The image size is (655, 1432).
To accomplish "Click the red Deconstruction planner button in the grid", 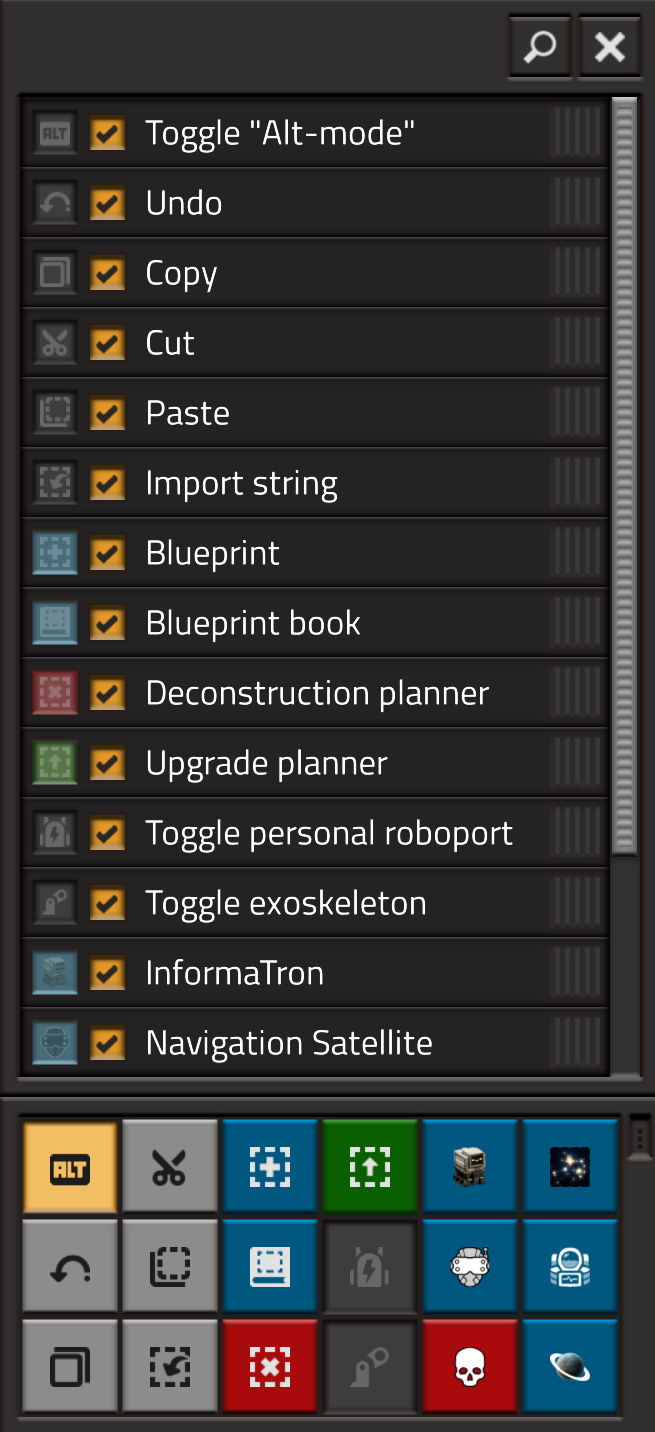I will pyautogui.click(x=270, y=1366).
